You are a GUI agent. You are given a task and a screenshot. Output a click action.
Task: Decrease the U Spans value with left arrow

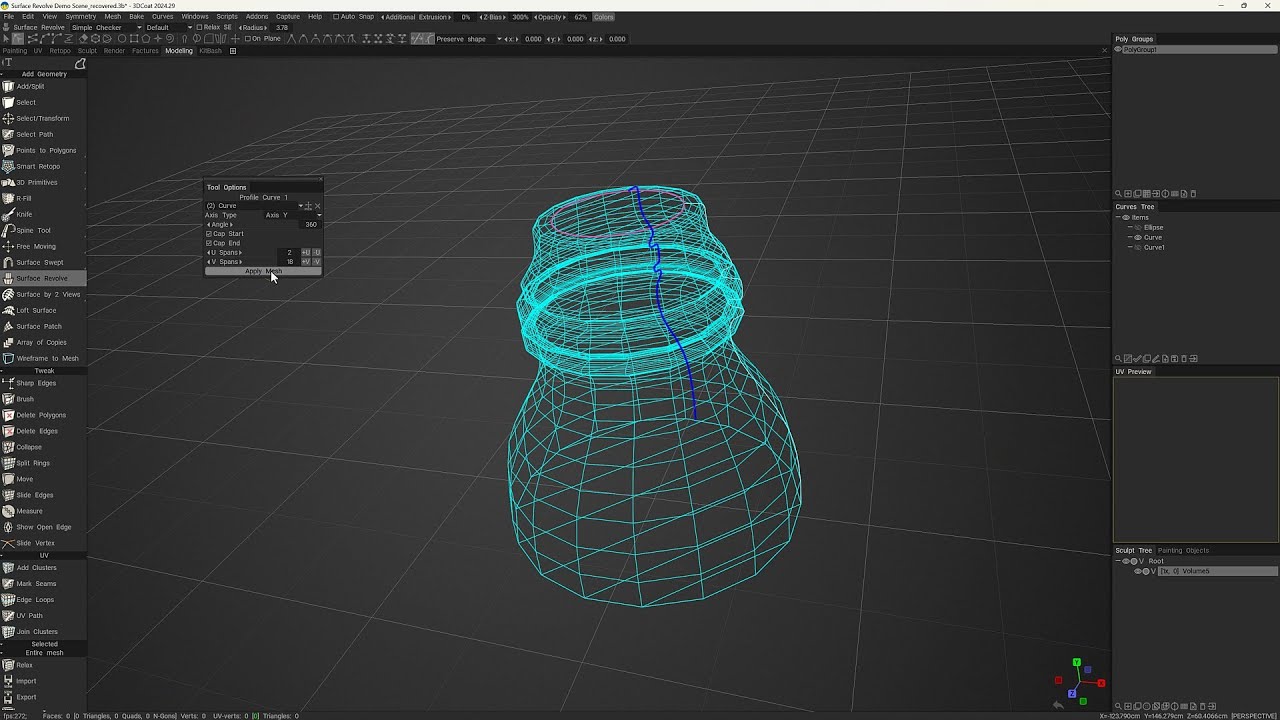click(208, 253)
